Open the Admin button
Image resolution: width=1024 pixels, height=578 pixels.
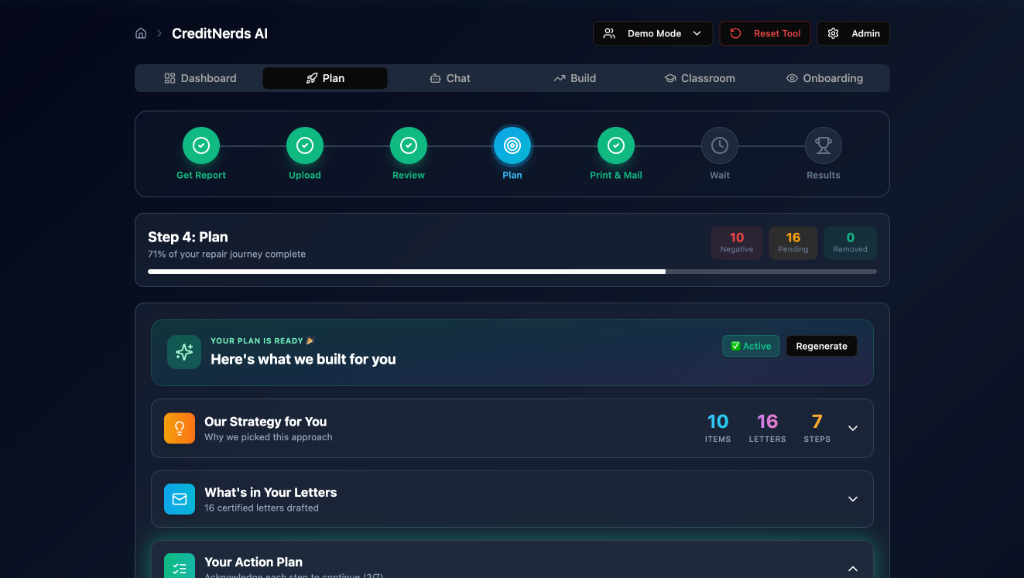coord(853,33)
